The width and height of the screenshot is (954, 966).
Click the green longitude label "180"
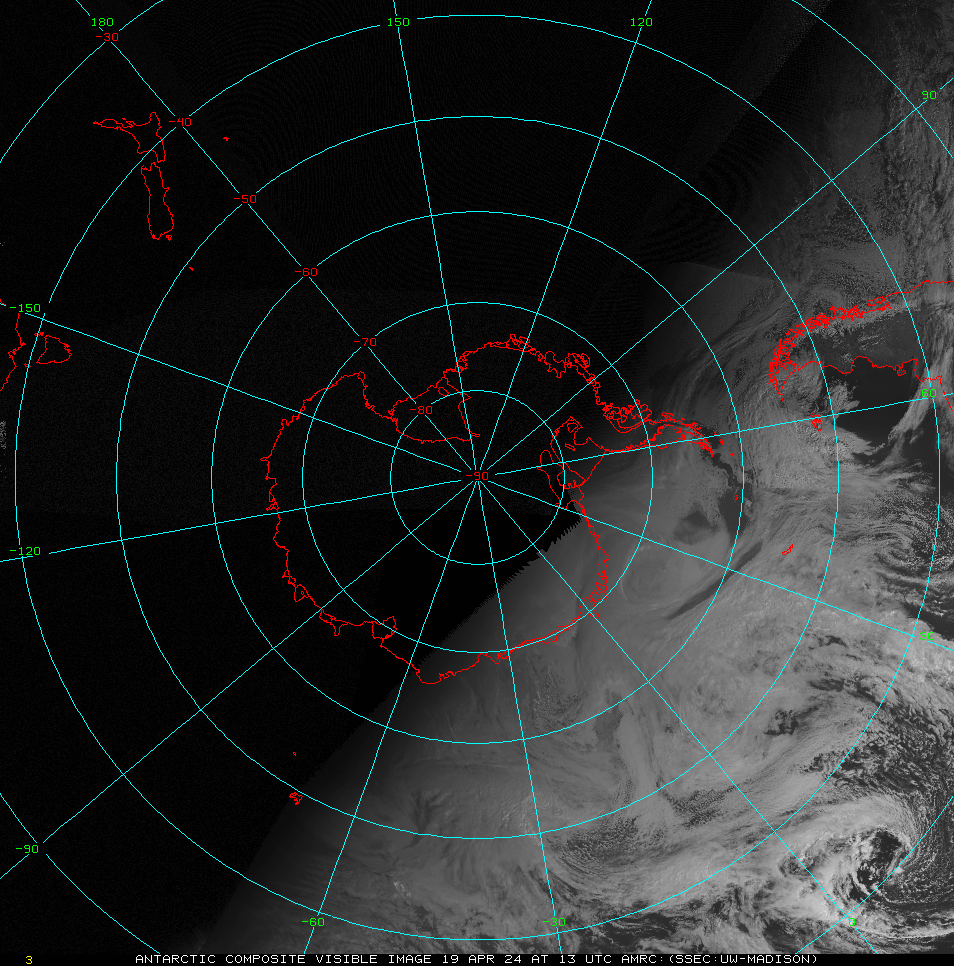(102, 22)
